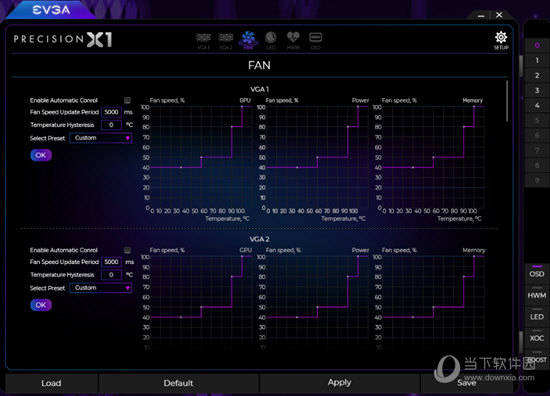Screen dimensions: 550x396
Task: Open the VGA 2 tab icon
Action: coord(226,41)
